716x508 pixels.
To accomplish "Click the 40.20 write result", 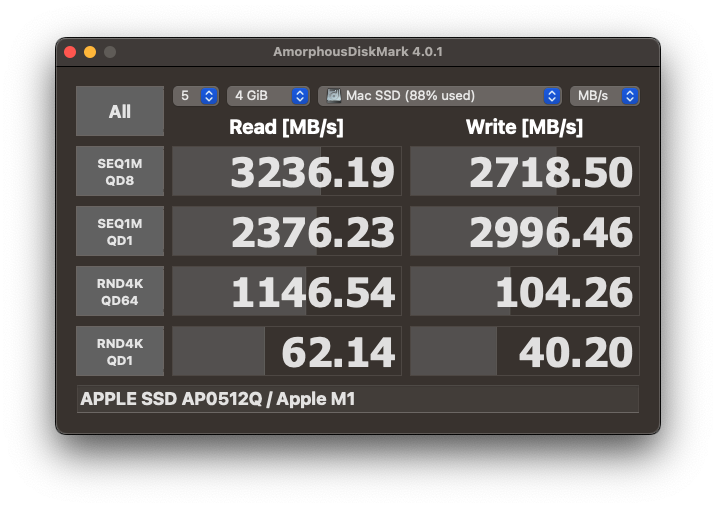I will [525, 351].
